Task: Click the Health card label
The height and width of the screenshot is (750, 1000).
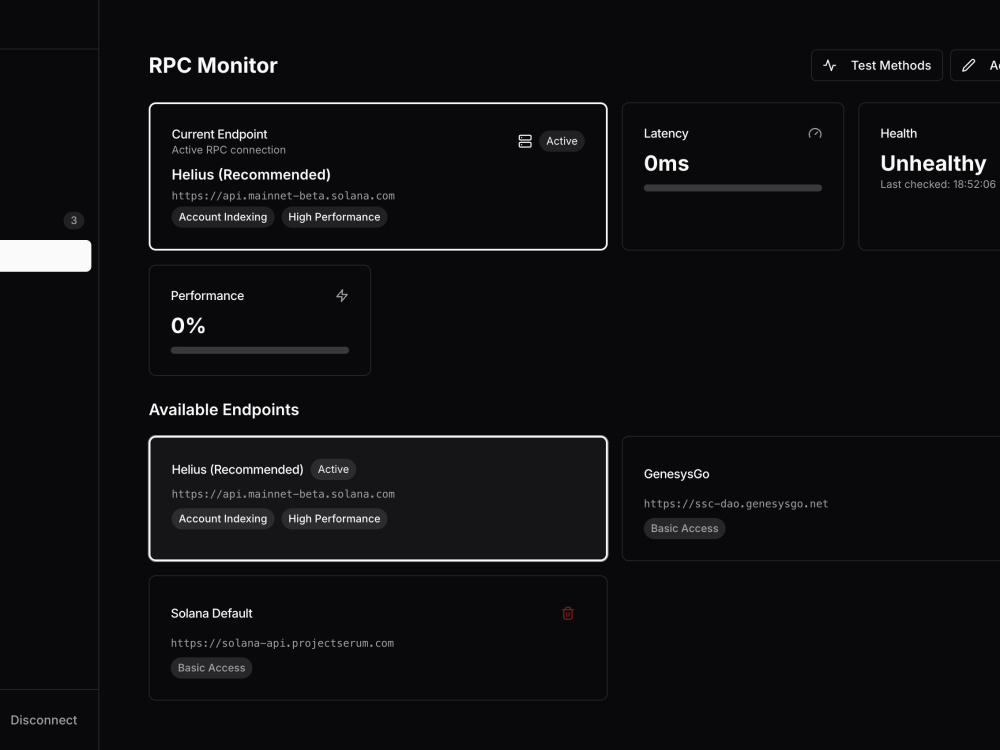Action: [899, 133]
